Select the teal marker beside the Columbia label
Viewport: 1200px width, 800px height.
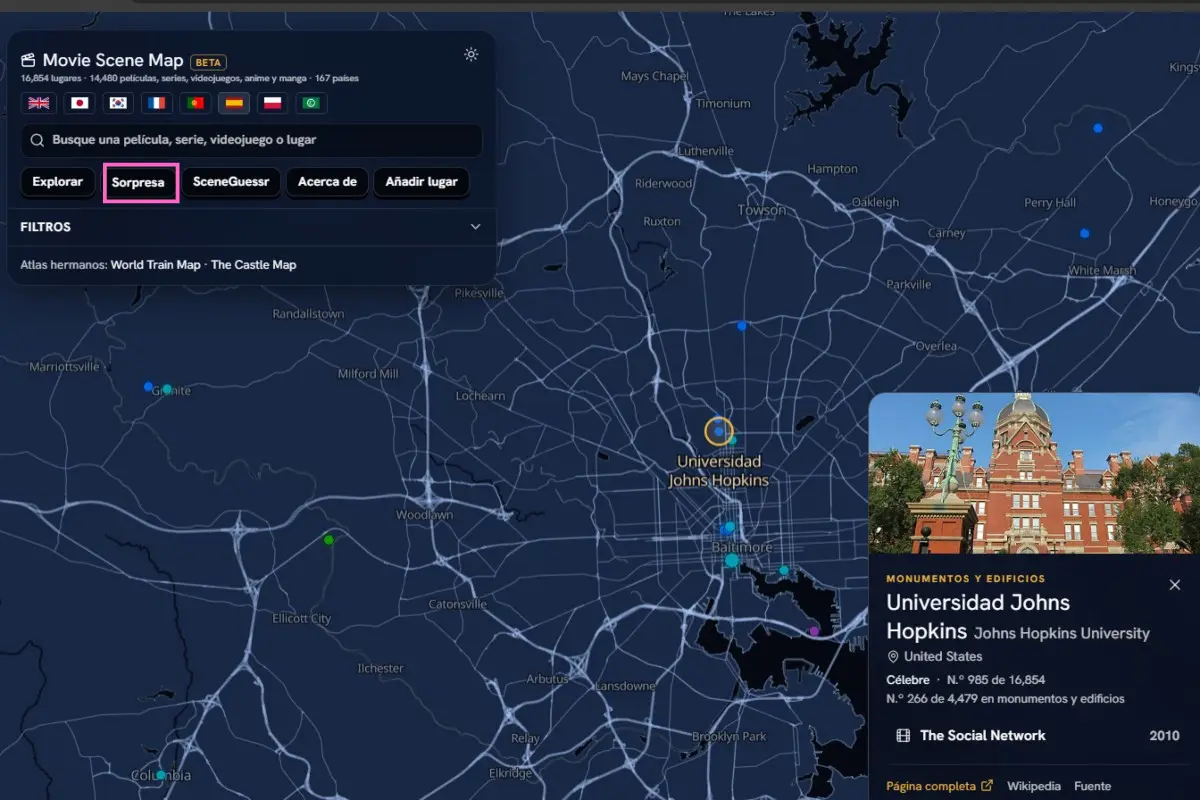pos(161,776)
